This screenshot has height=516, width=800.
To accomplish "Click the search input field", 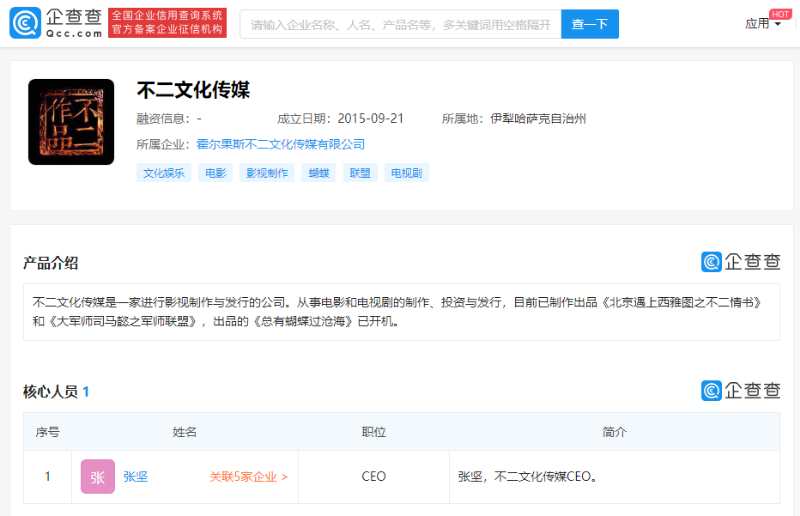I will coord(400,24).
